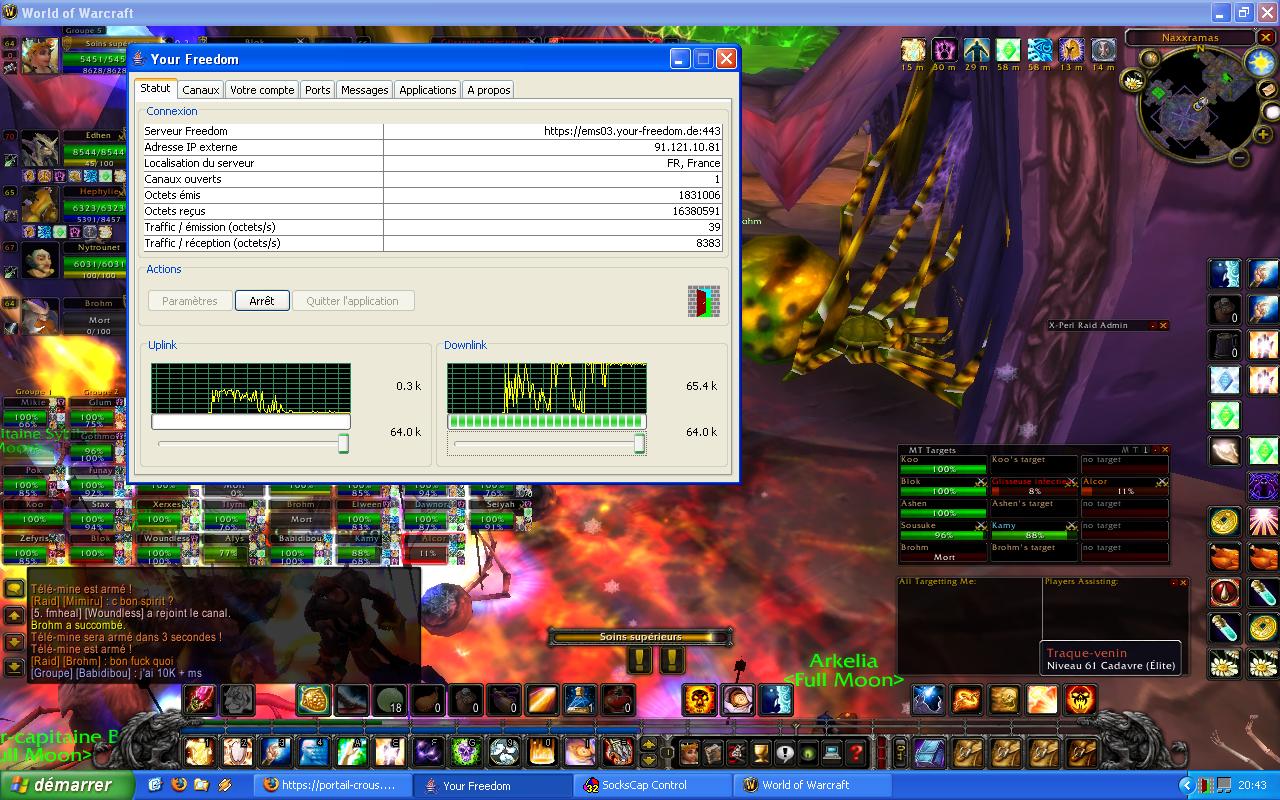Close the MT Targets panel
Viewport: 1280px width, 800px height.
pos(1165,450)
